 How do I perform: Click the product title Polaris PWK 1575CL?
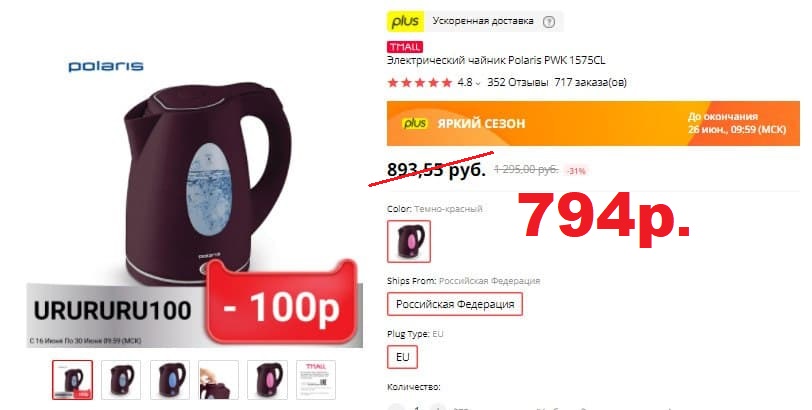pos(496,60)
